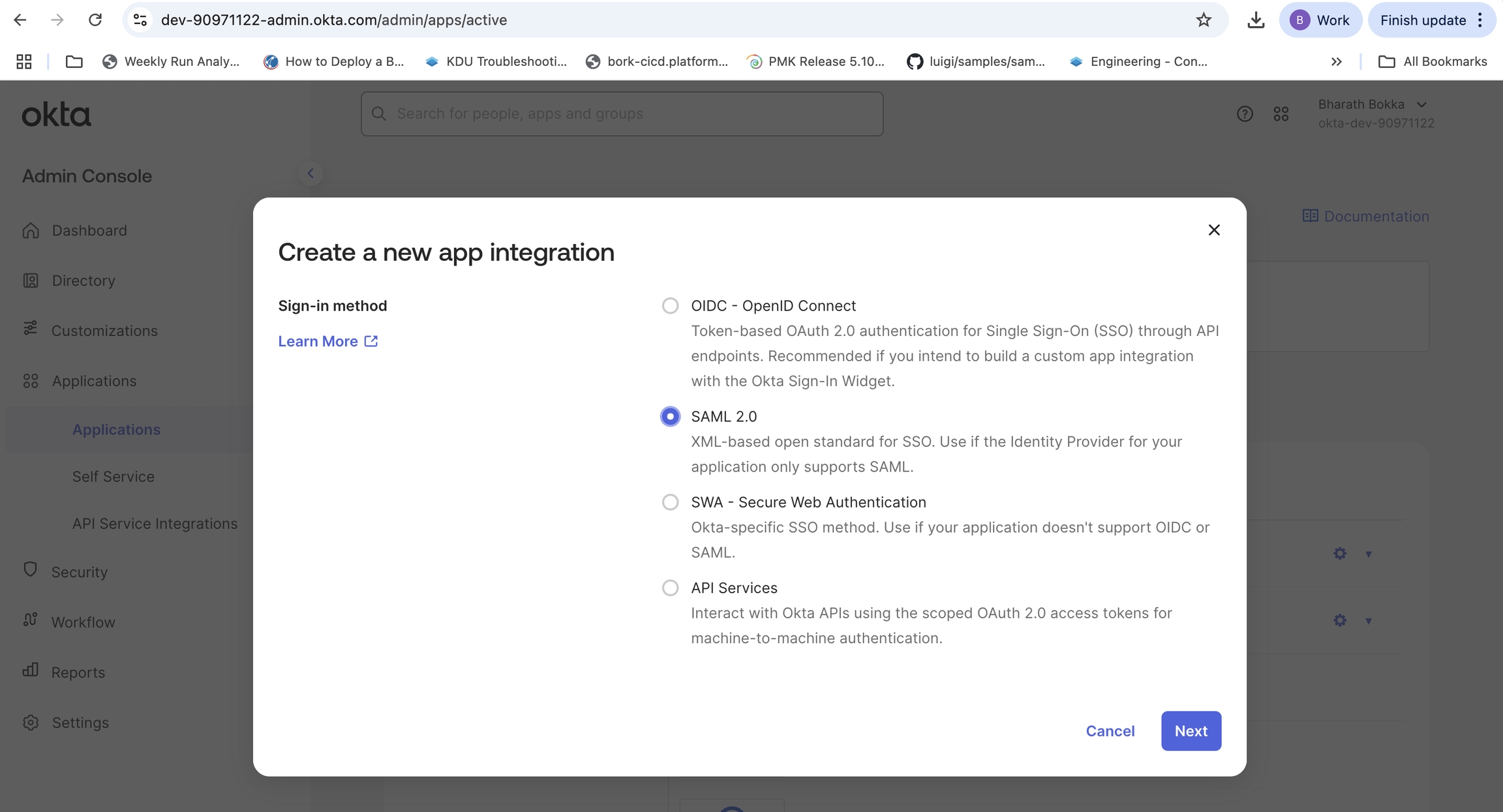Click the Reports chart icon
The width and height of the screenshot is (1503, 812).
pyautogui.click(x=31, y=670)
